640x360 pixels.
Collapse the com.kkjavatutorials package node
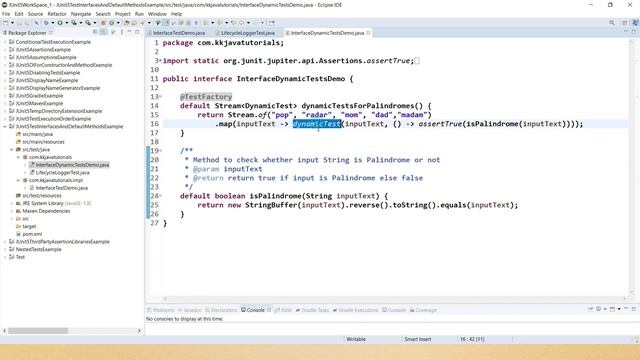click(18, 157)
